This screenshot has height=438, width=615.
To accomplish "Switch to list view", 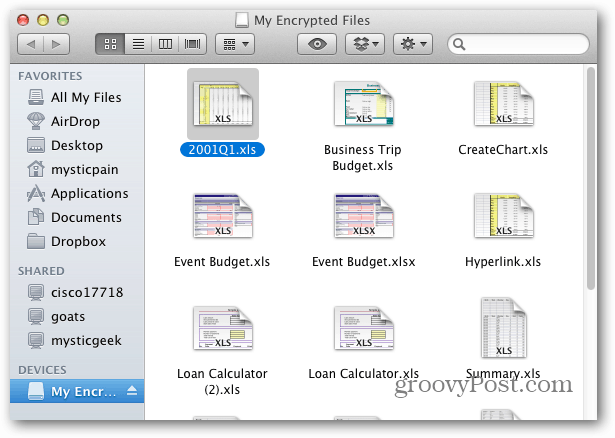I will click(x=138, y=44).
